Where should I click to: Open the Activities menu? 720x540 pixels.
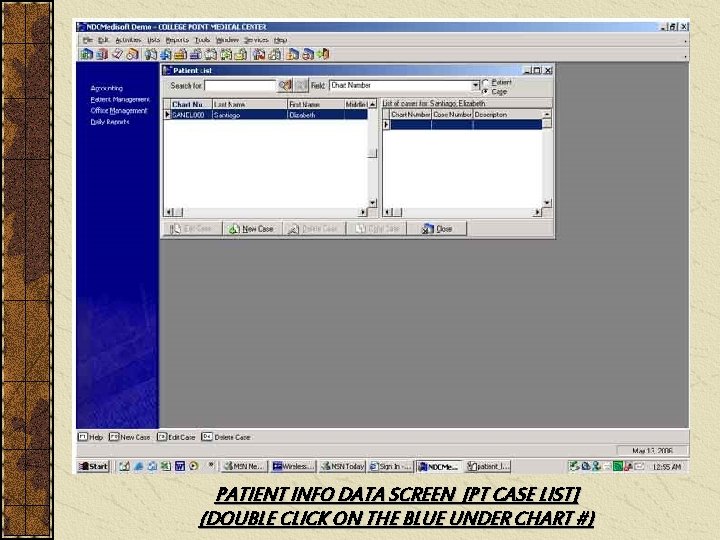pos(128,40)
